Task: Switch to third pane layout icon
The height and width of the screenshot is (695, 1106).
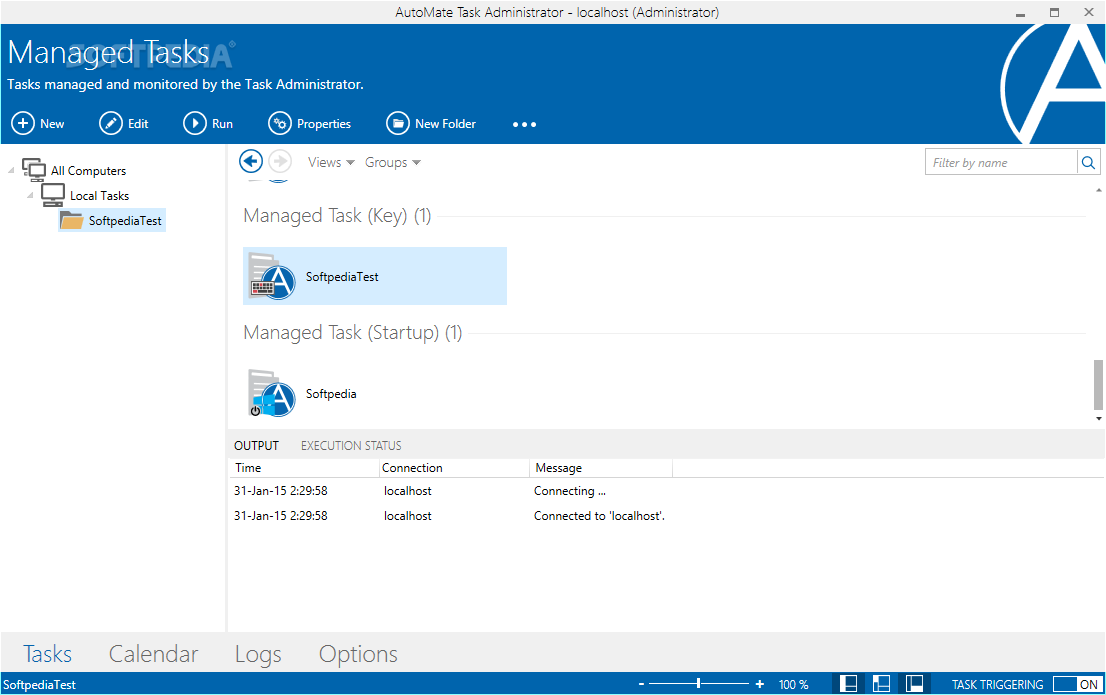Action: pyautogui.click(x=914, y=684)
